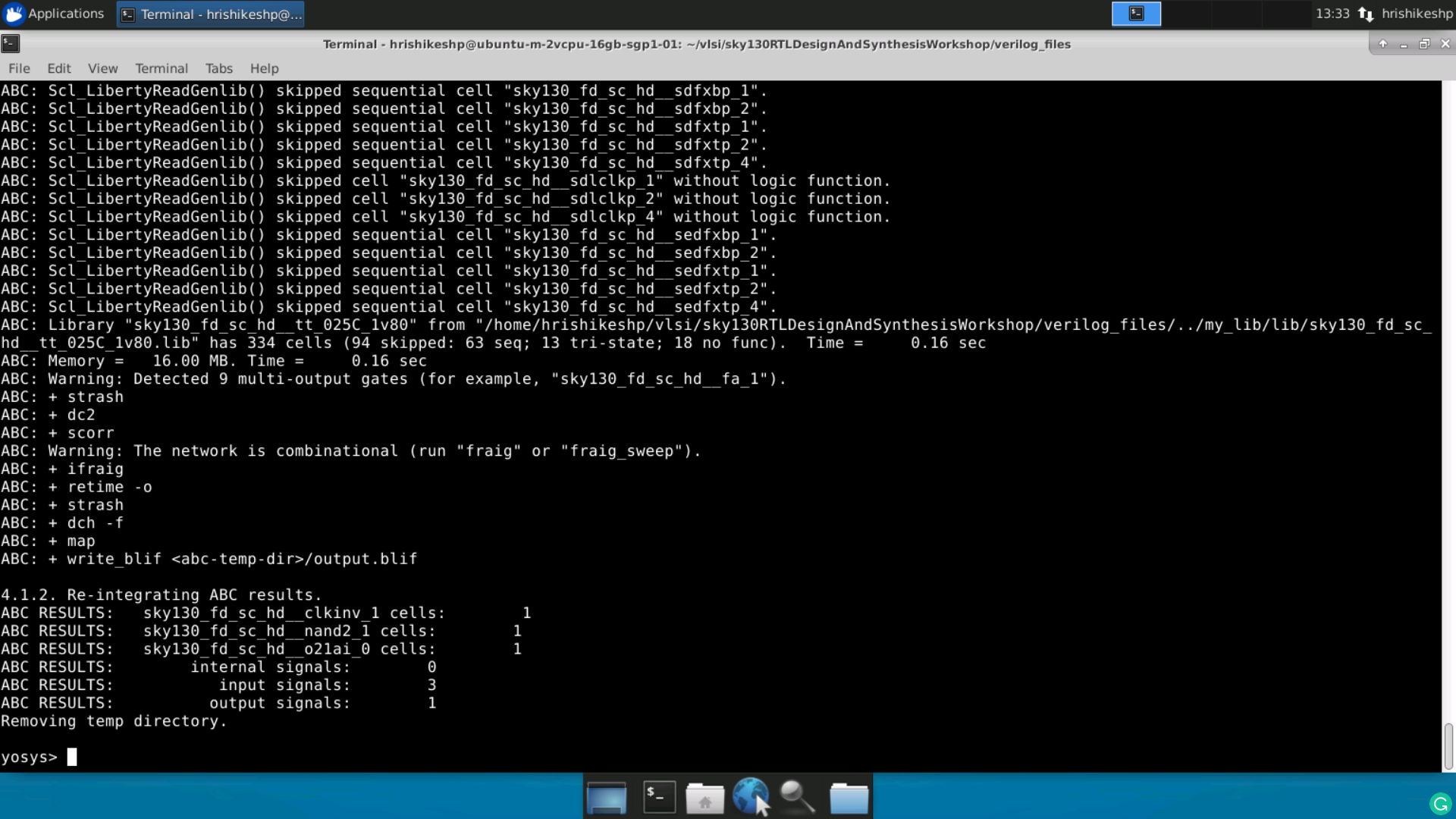Launch the web browser globe icon
This screenshot has width=1456, height=819.
(x=751, y=797)
